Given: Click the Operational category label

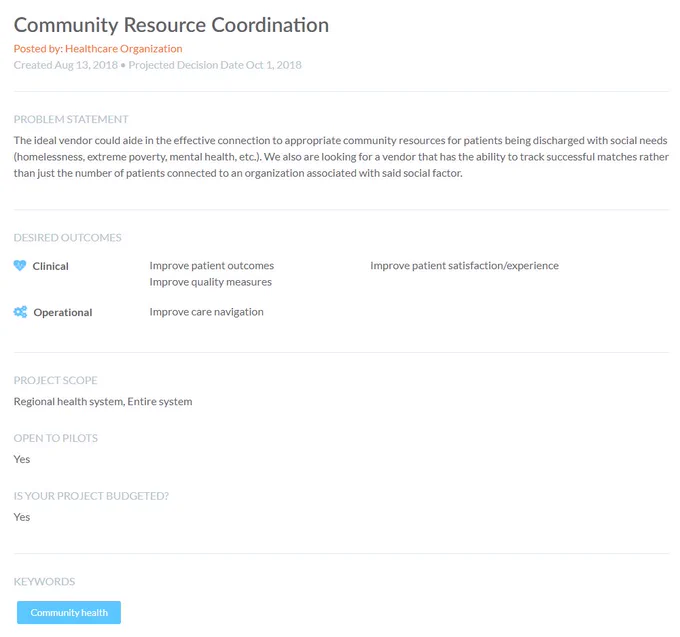Looking at the screenshot, I should point(63,313).
